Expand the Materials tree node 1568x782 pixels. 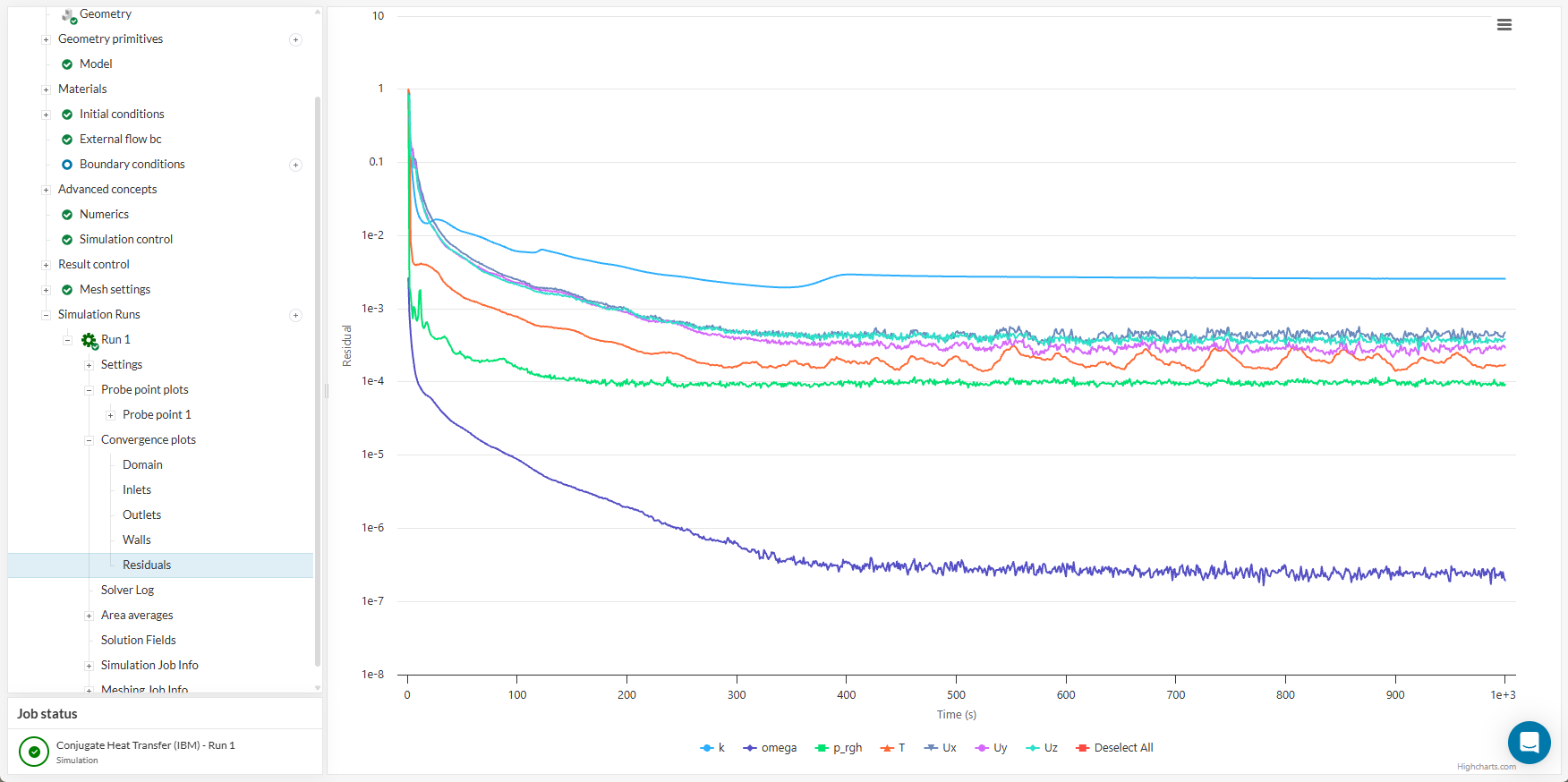click(x=46, y=89)
